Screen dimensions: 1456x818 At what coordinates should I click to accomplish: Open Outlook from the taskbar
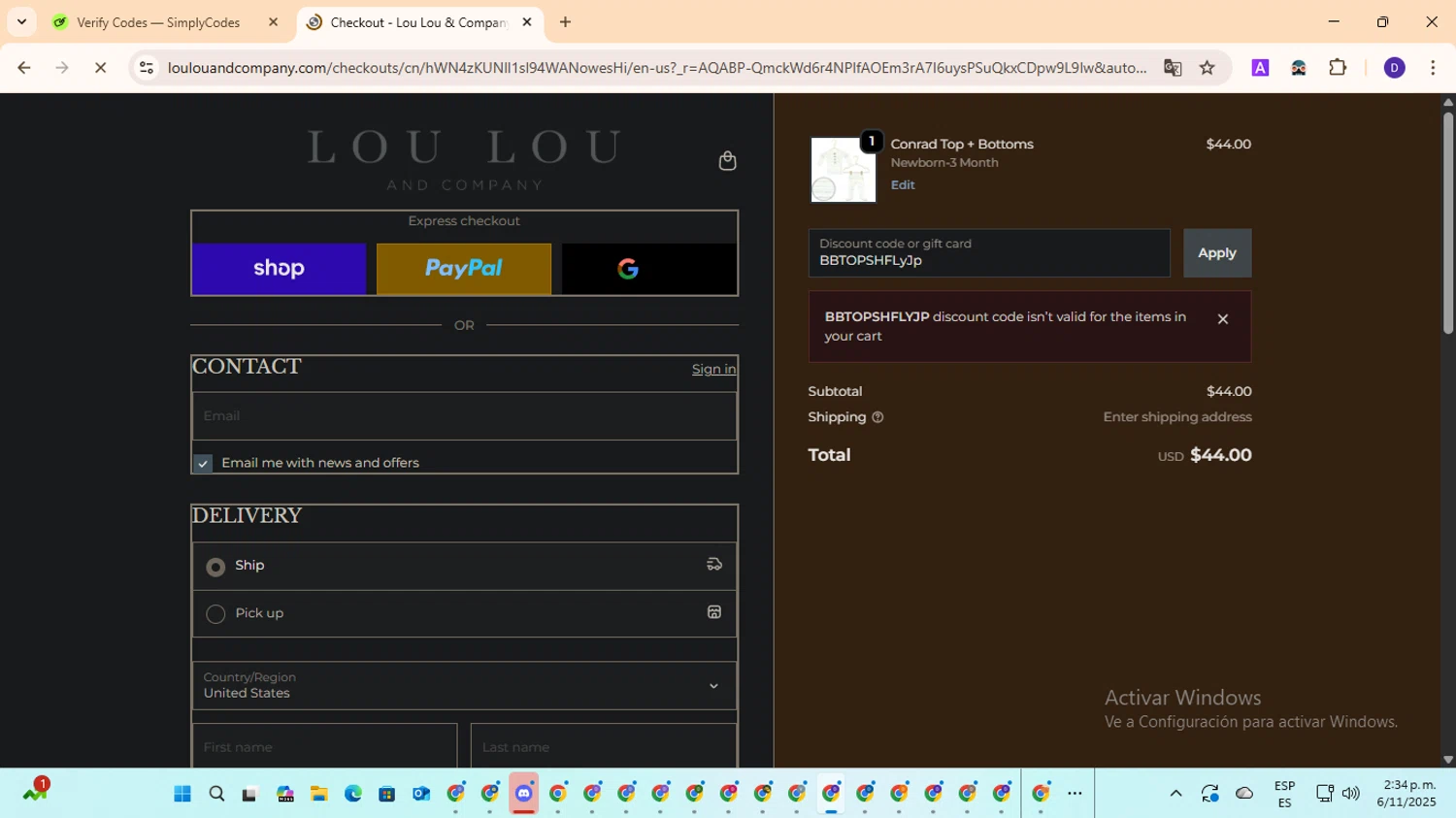pyautogui.click(x=420, y=794)
